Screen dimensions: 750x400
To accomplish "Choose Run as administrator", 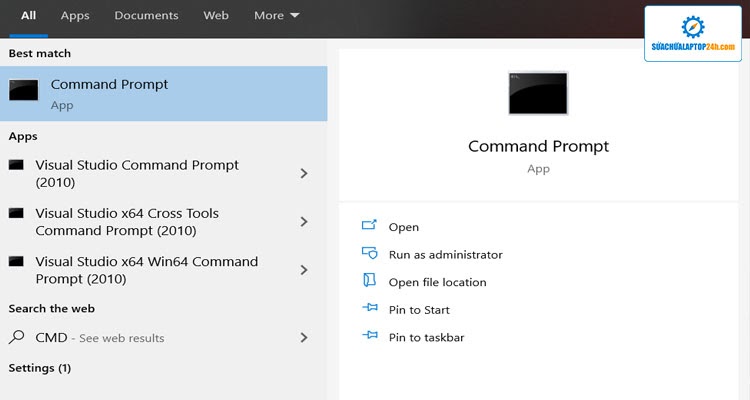I will (x=446, y=255).
